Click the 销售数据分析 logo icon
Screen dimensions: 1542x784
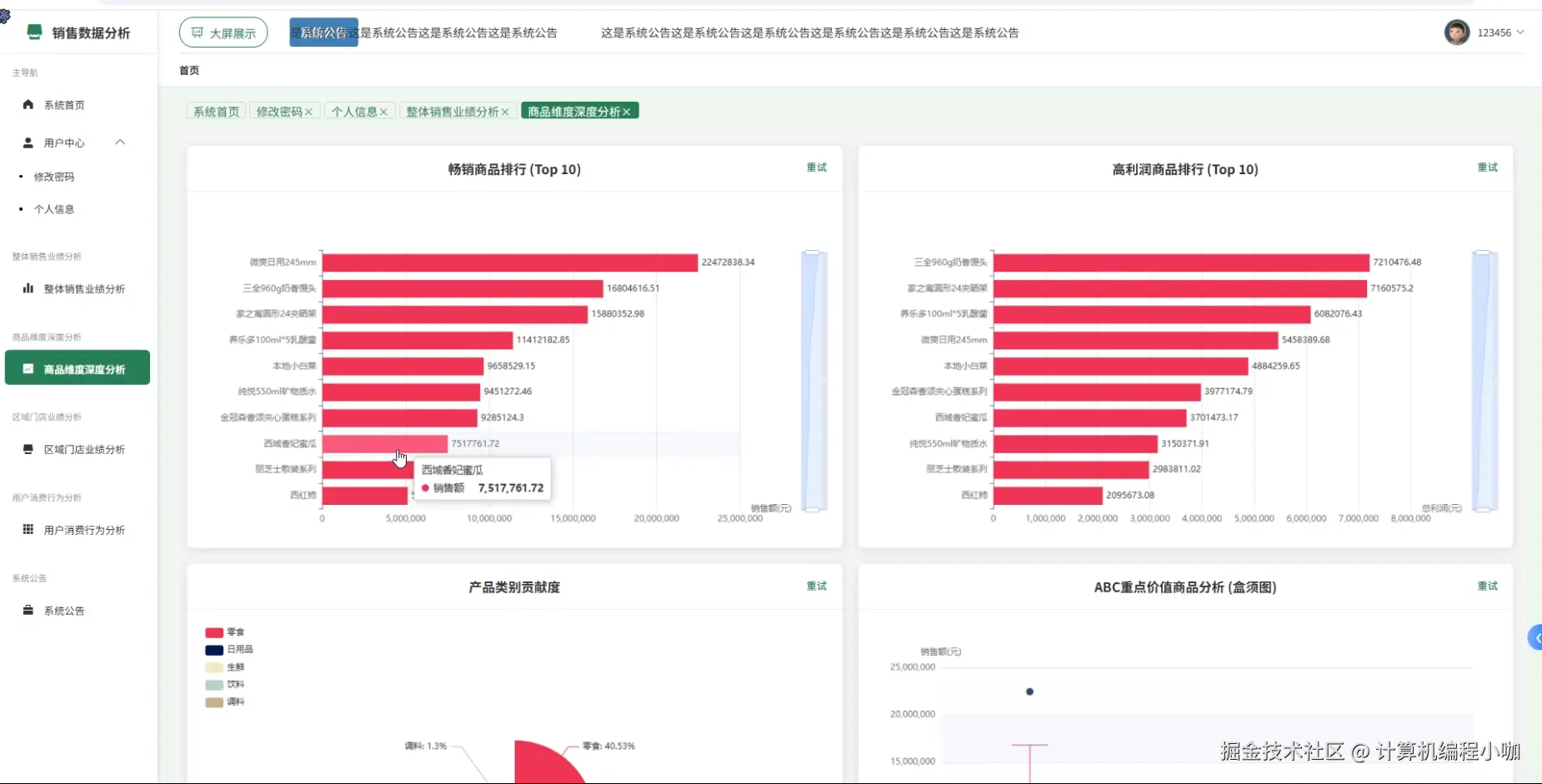pos(34,32)
